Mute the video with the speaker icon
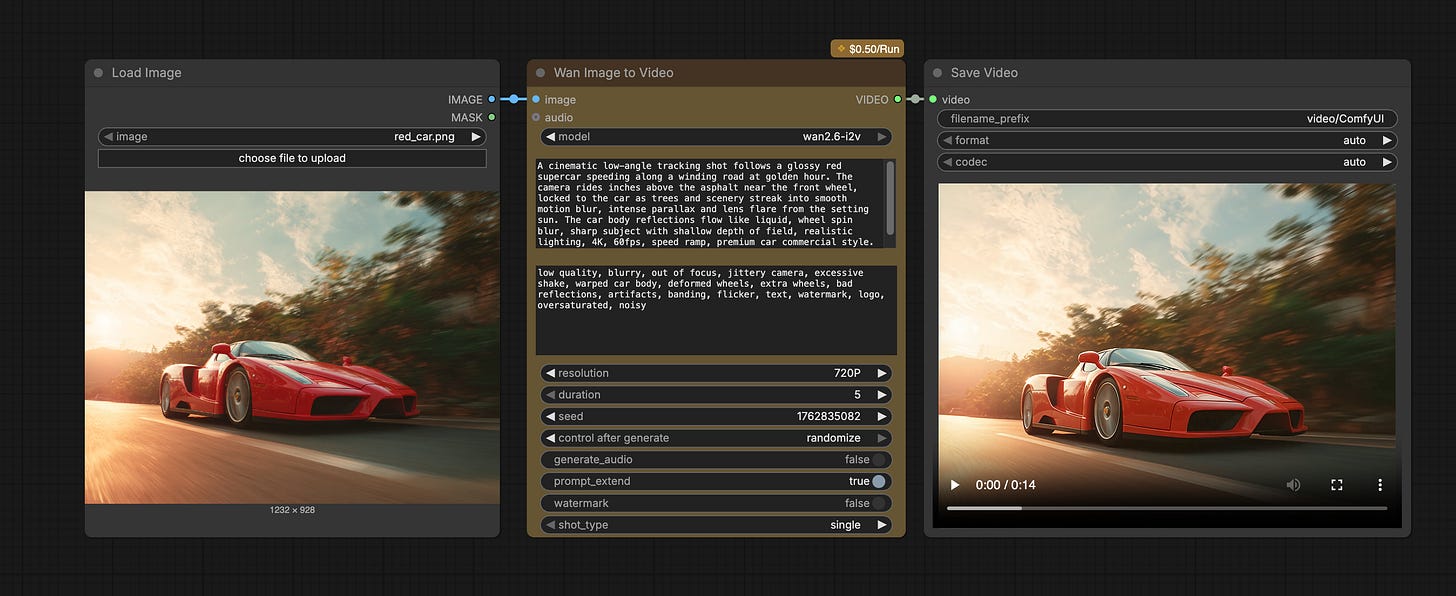1456x596 pixels. (1293, 485)
